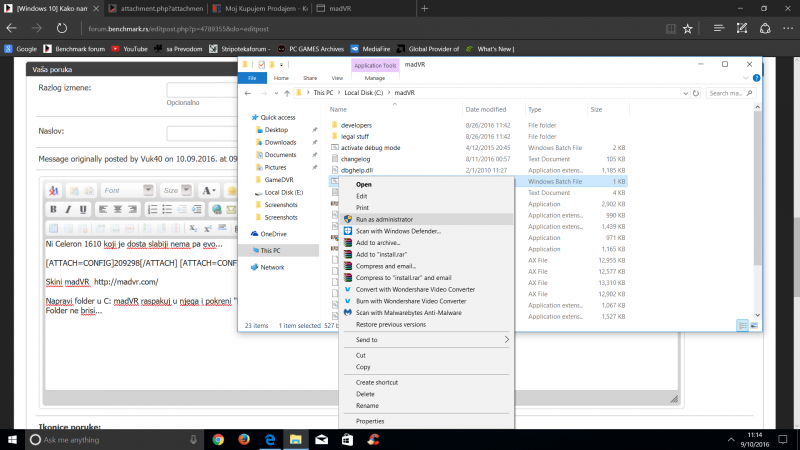Add page to favorites star icon
This screenshot has height=450, width=800.
[688, 29]
